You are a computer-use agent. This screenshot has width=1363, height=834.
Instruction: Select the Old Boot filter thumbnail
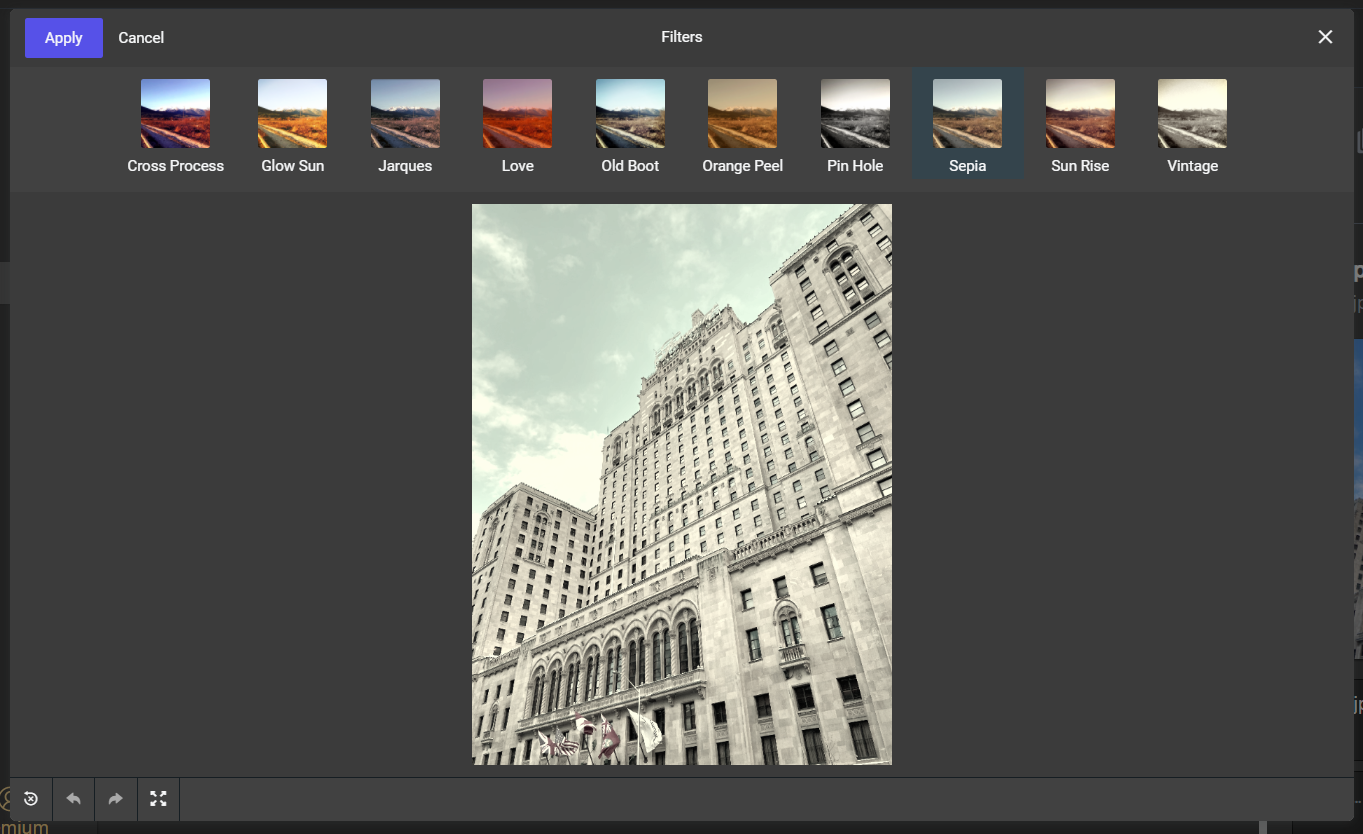630,114
